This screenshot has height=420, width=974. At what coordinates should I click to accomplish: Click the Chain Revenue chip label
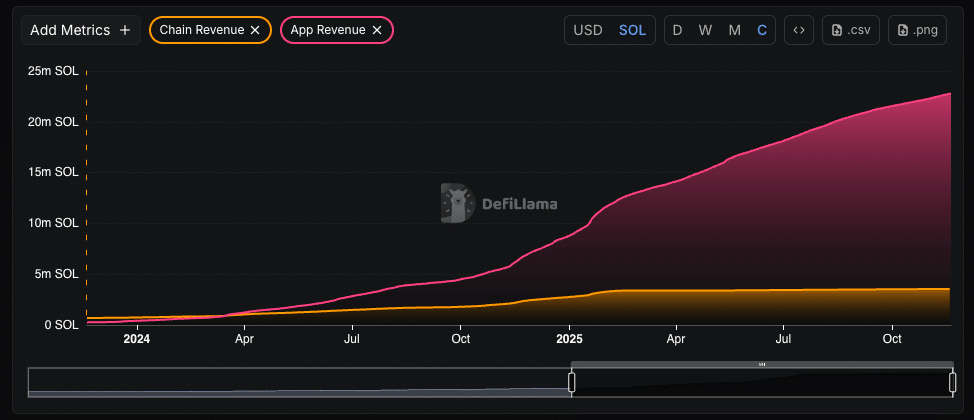[x=201, y=30]
